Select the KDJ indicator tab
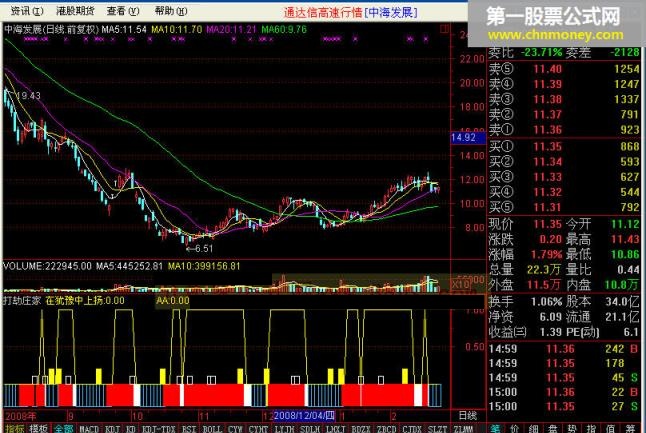The height and width of the screenshot is (433, 646). [112, 428]
